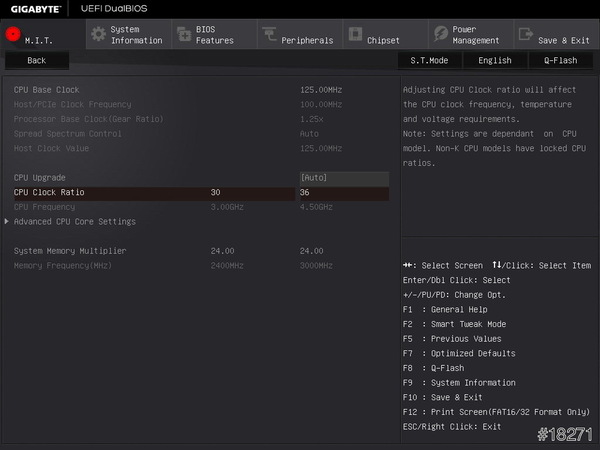Image resolution: width=600 pixels, height=450 pixels.
Task: Launch the Q-Flash utility button
Action: 560,60
